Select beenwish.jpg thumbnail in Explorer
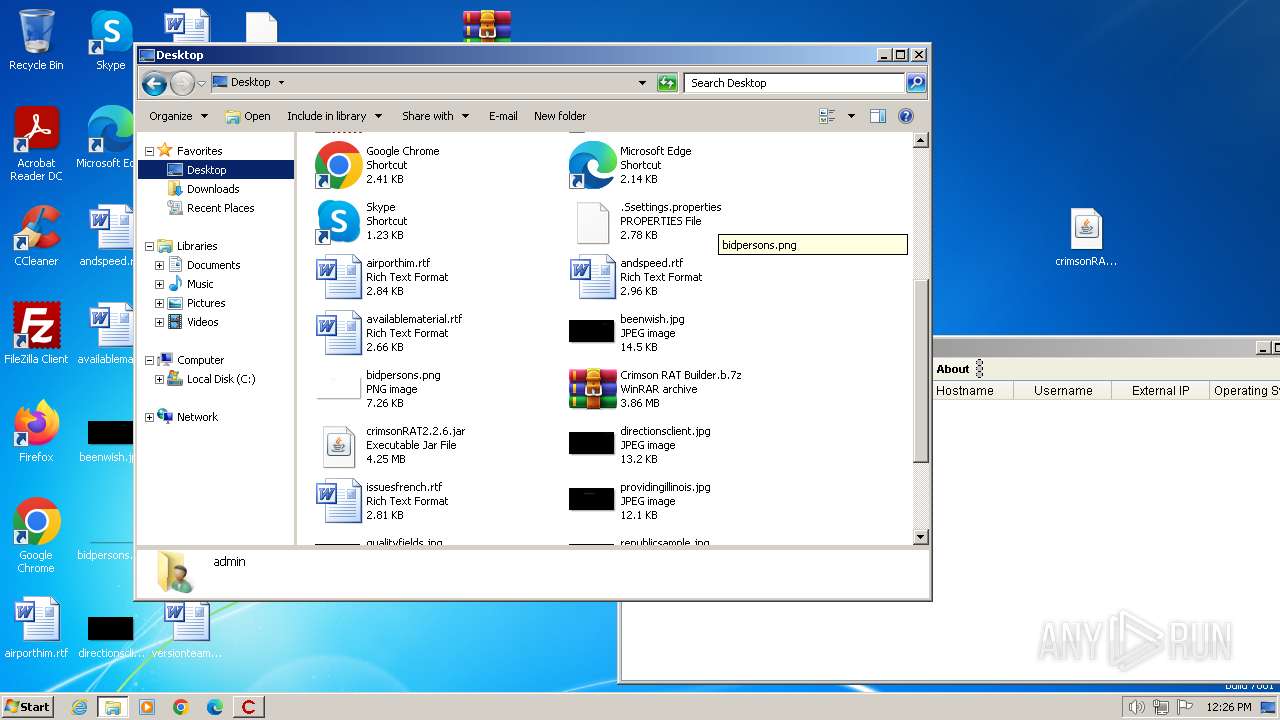 tap(591, 332)
